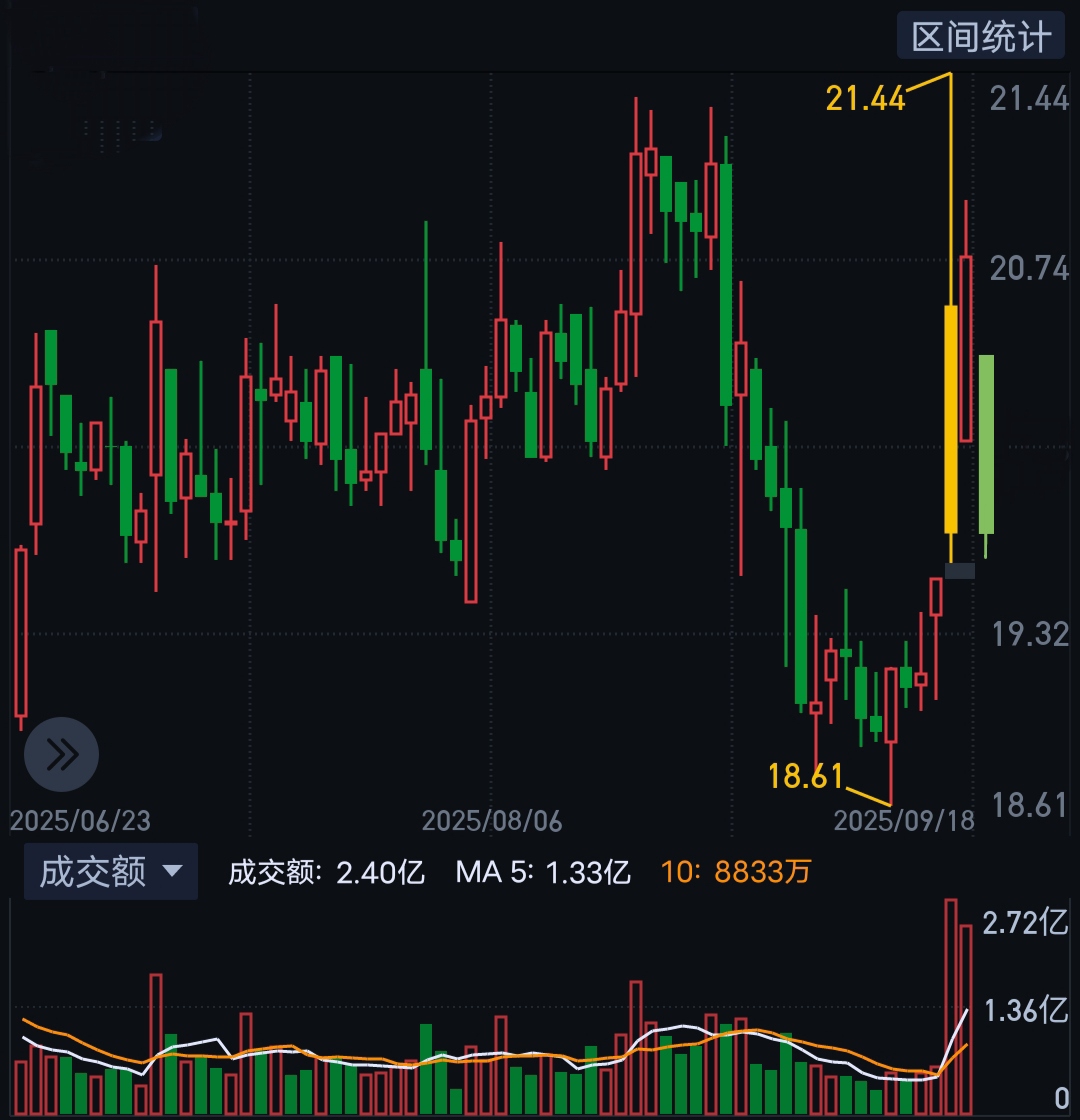Click the 2.72亿 volume axis label

[1026, 923]
